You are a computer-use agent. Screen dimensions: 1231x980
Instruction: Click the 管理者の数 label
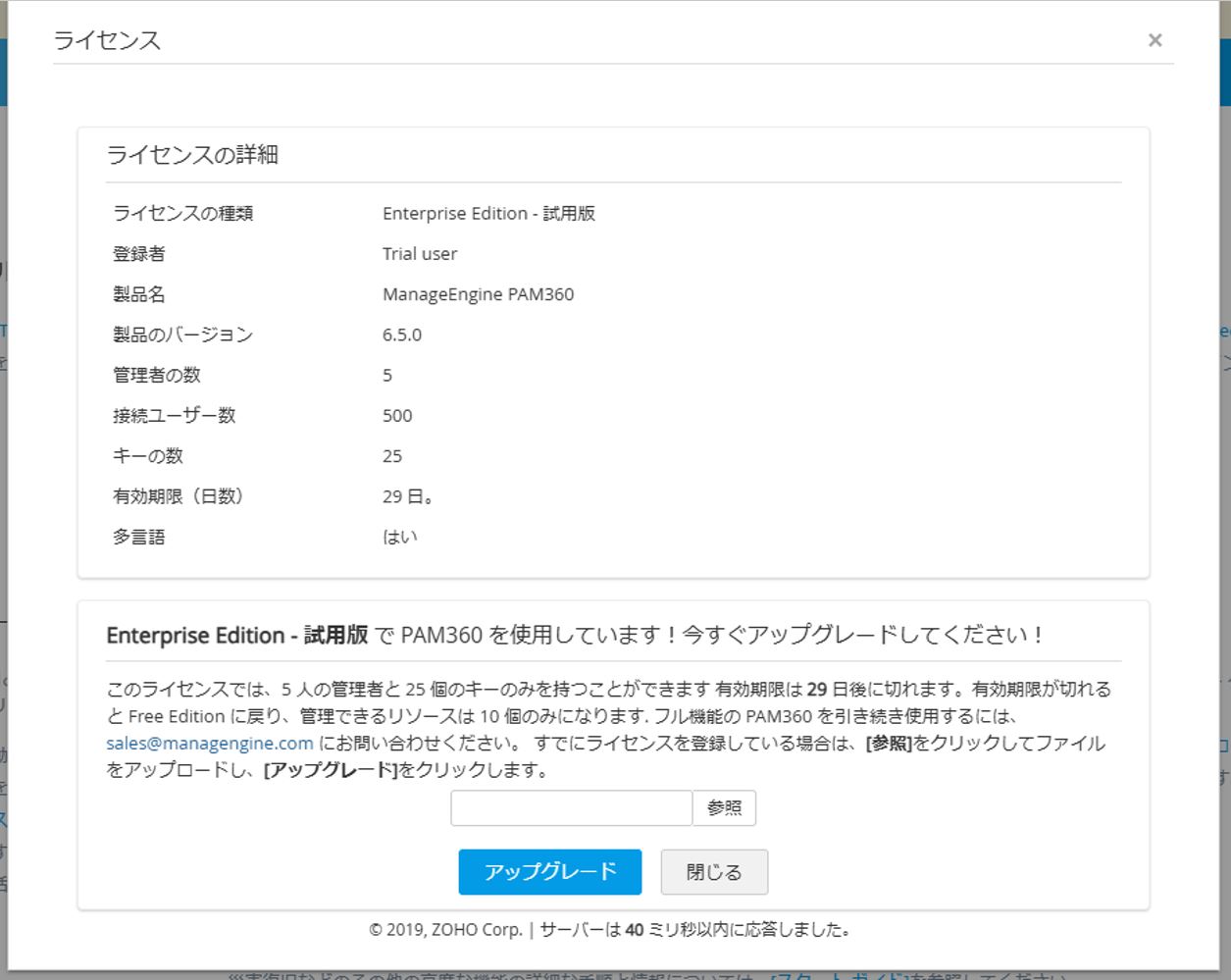pyautogui.click(x=156, y=375)
